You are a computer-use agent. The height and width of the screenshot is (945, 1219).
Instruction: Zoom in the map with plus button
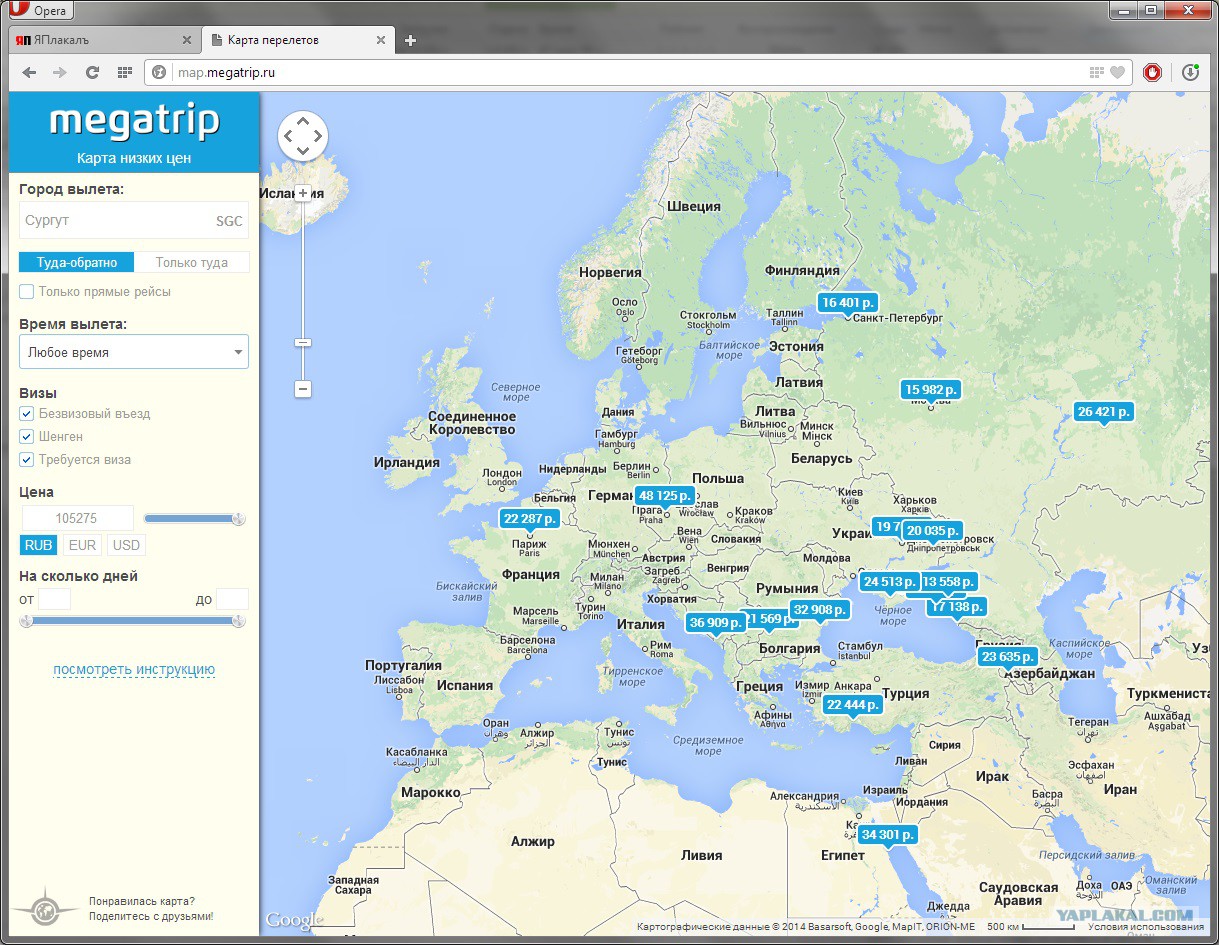[x=303, y=193]
